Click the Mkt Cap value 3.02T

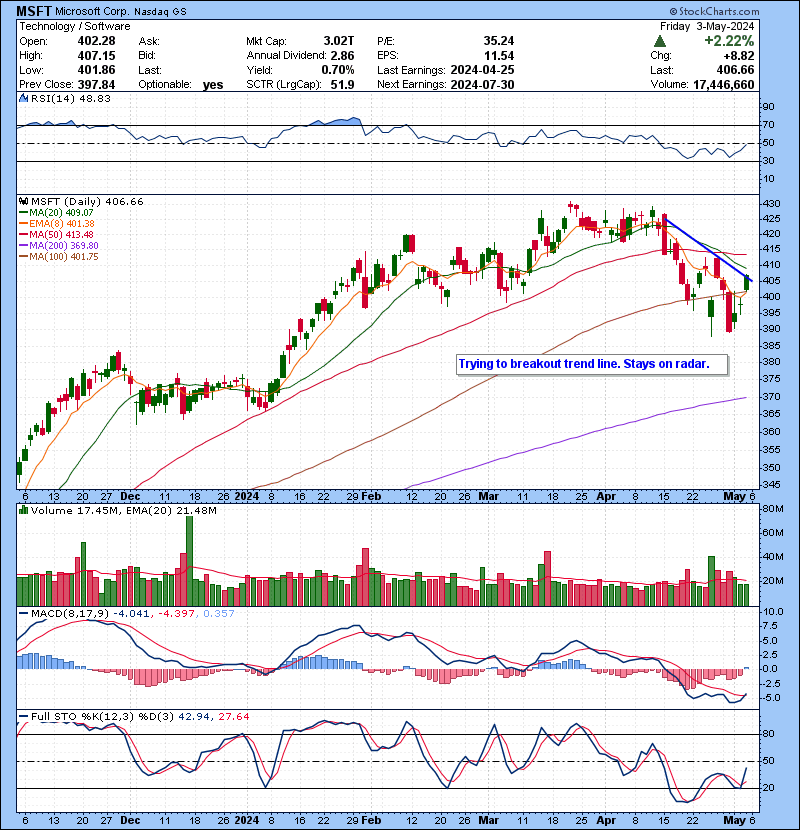point(339,41)
